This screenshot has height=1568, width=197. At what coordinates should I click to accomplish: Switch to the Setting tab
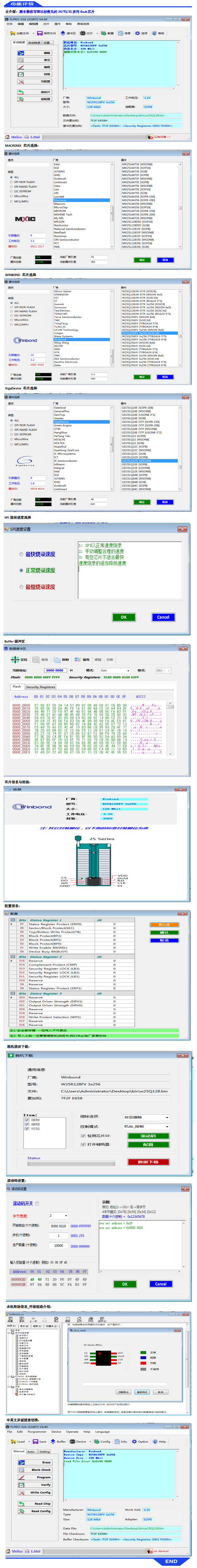point(45,1451)
